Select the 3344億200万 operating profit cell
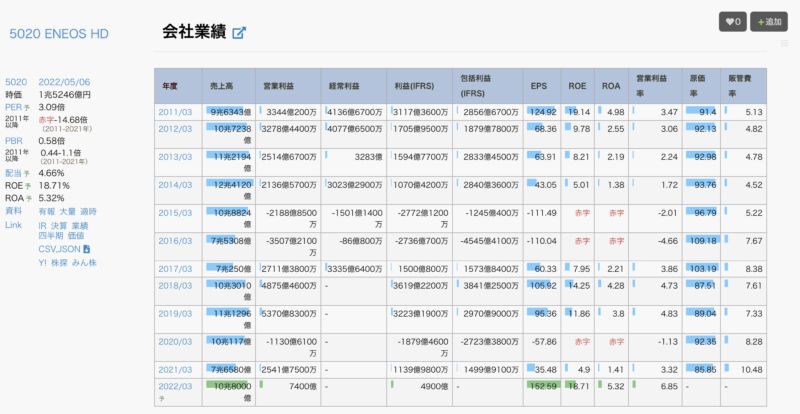 288,112
